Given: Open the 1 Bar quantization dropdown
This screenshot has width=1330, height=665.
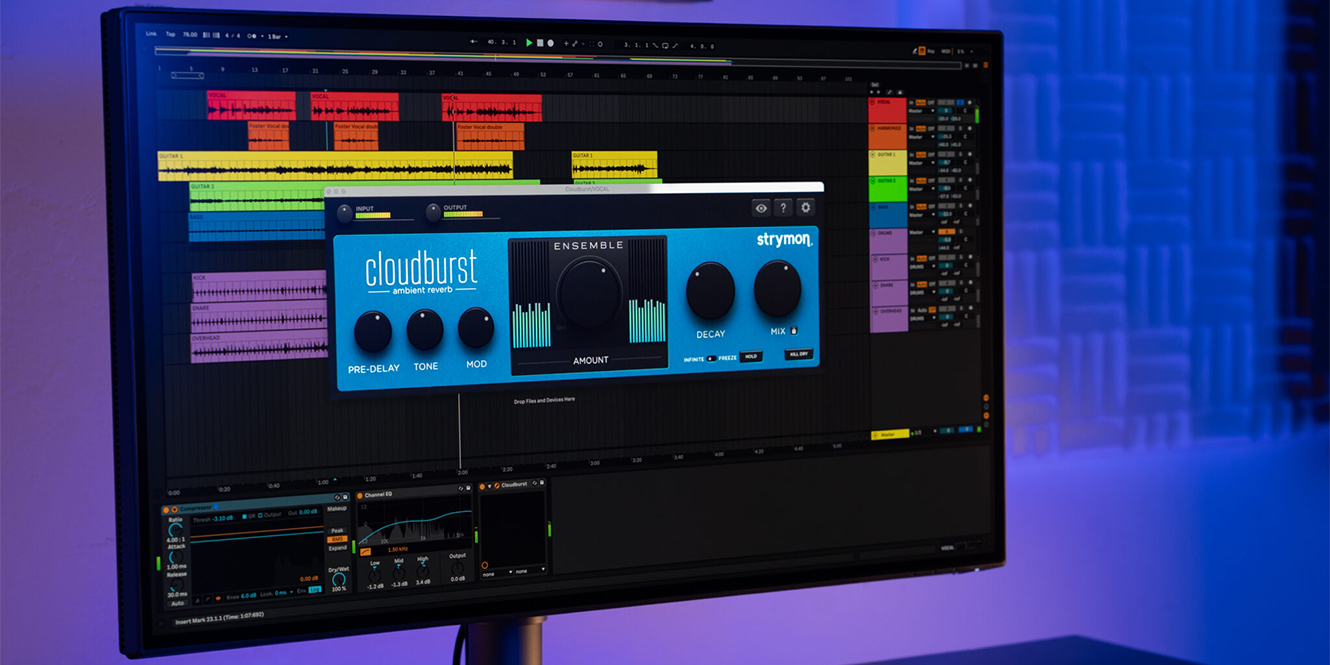Looking at the screenshot, I should pyautogui.click(x=277, y=37).
